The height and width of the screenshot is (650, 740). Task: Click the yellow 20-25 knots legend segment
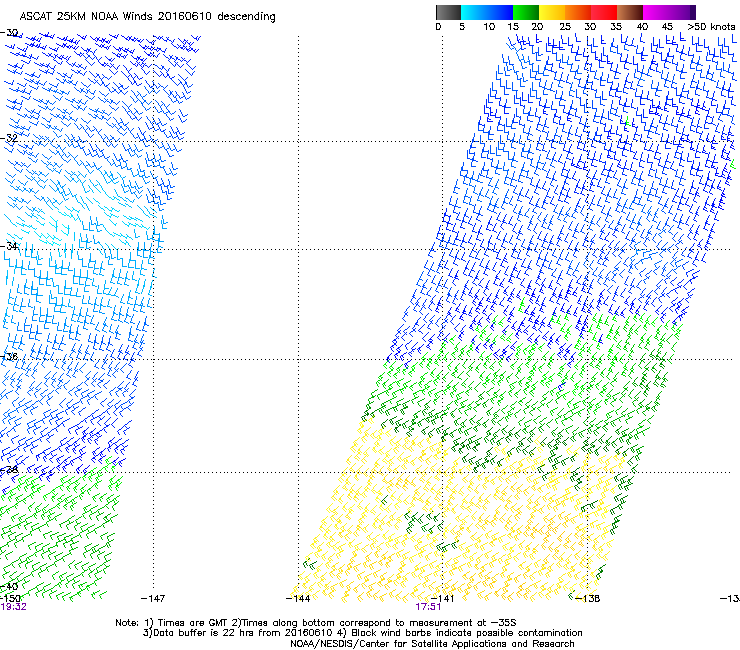pyautogui.click(x=552, y=12)
